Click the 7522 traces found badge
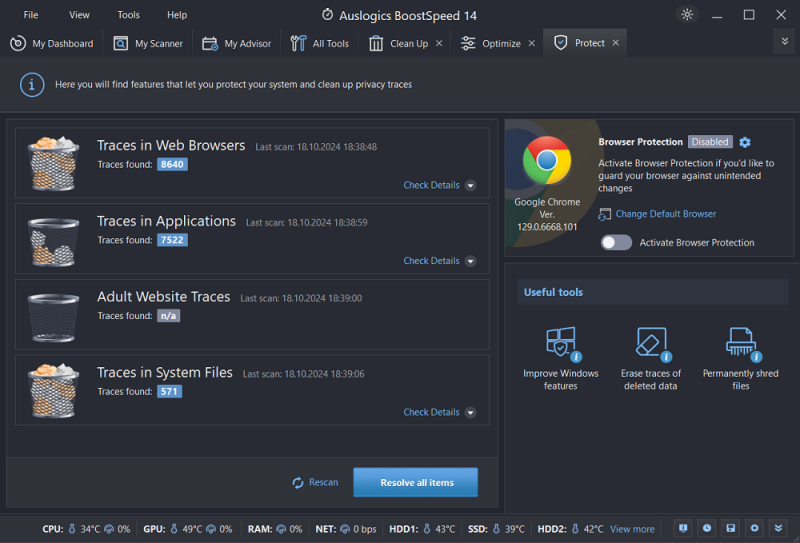 point(172,240)
